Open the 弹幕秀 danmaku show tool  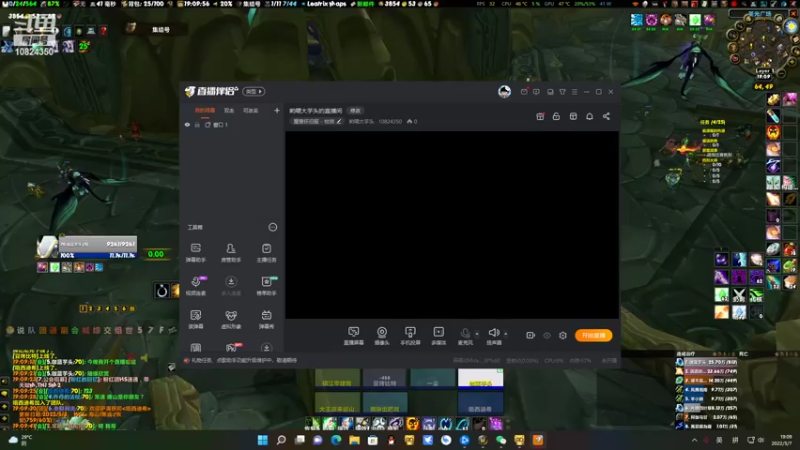pyautogui.click(x=266, y=319)
